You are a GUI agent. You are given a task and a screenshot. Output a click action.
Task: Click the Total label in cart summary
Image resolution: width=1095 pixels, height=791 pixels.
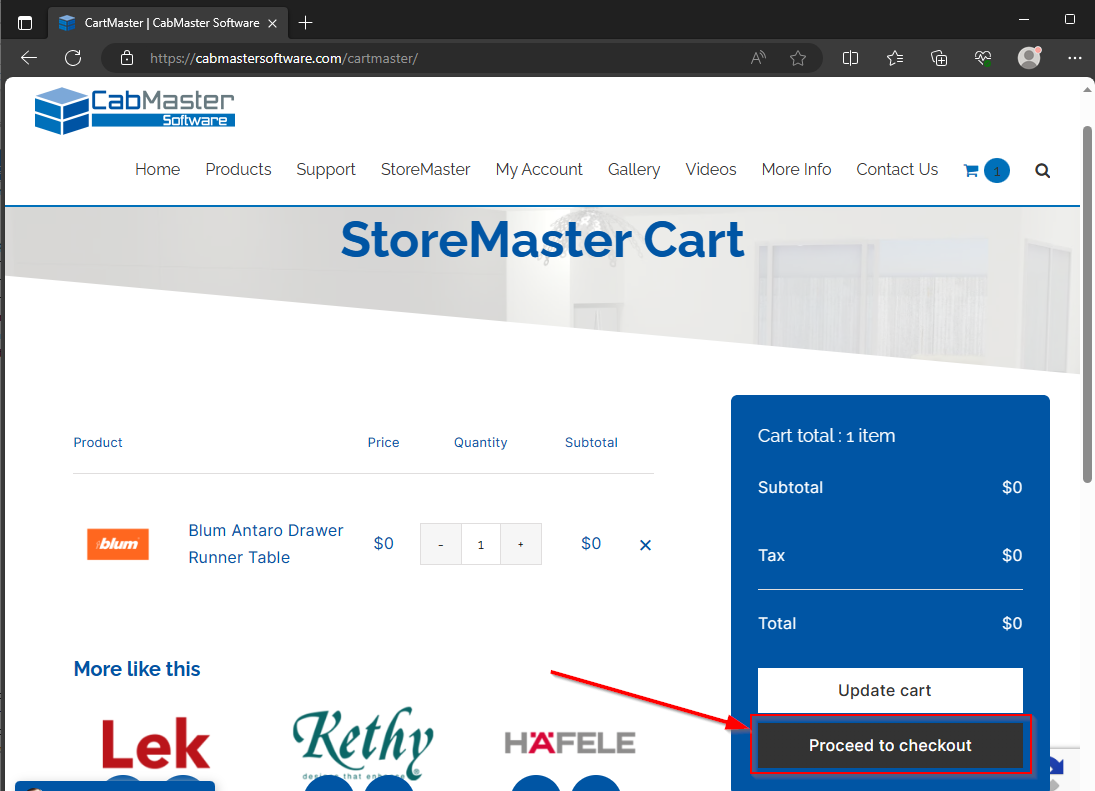[777, 623]
